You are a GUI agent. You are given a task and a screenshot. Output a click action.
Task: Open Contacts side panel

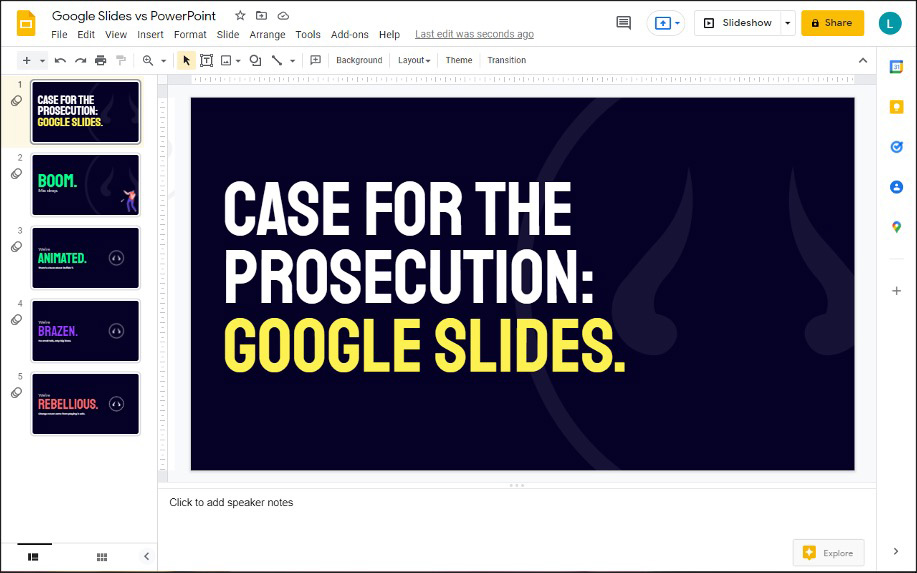tap(896, 187)
